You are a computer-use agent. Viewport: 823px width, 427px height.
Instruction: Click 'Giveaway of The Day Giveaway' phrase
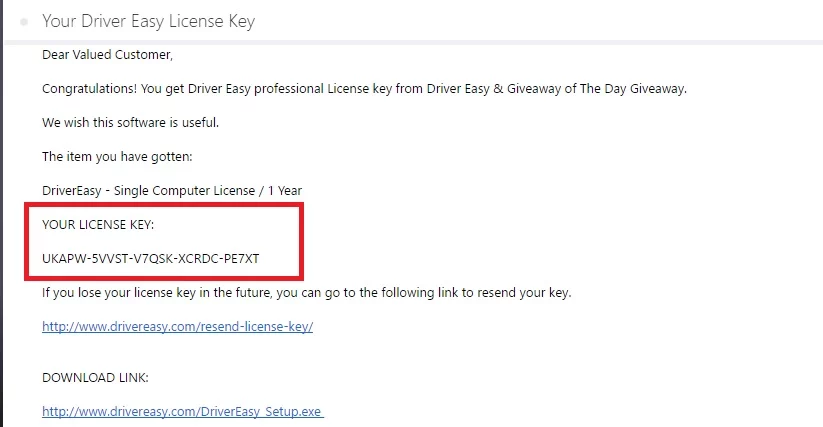pyautogui.click(x=596, y=89)
